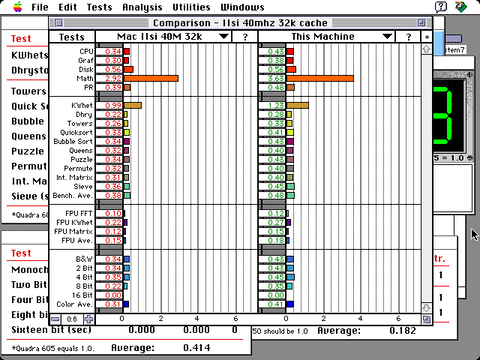Select the KWhet row label in Comparison
This screenshot has width=480, height=360.
82,105
